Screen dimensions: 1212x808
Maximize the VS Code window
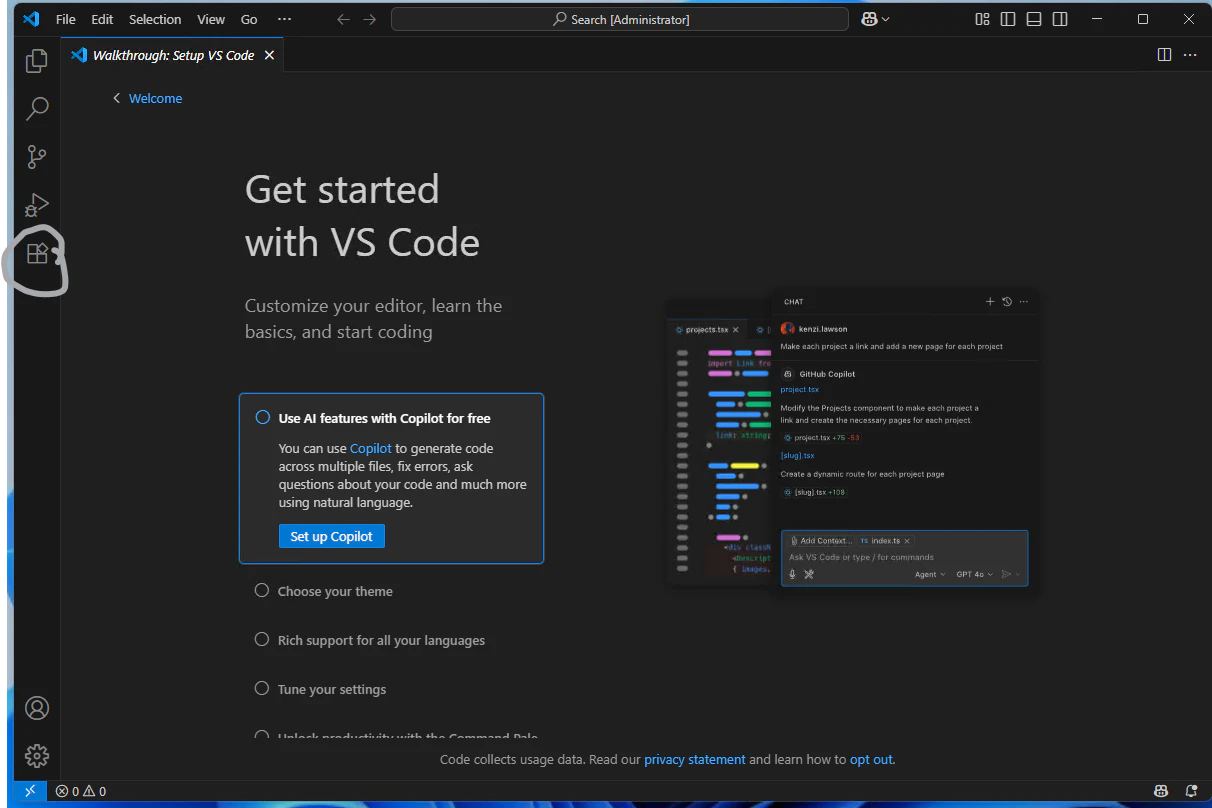pyautogui.click(x=1143, y=19)
